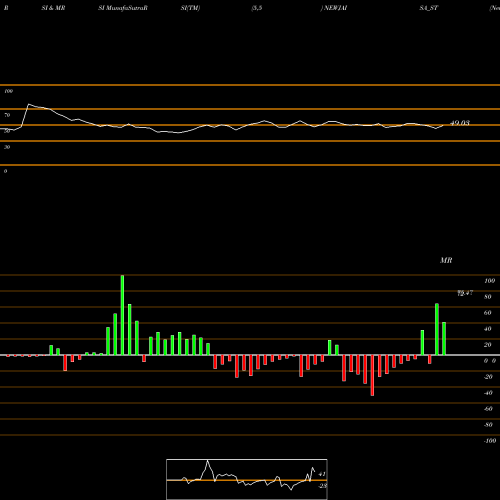Click the RSI line's peak near the left
The height and width of the screenshot is (500, 500).
28,104
